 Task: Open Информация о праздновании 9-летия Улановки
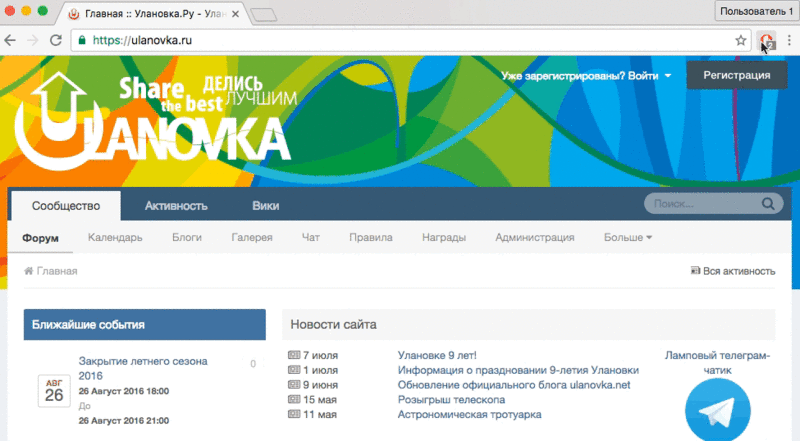pyautogui.click(x=518, y=370)
